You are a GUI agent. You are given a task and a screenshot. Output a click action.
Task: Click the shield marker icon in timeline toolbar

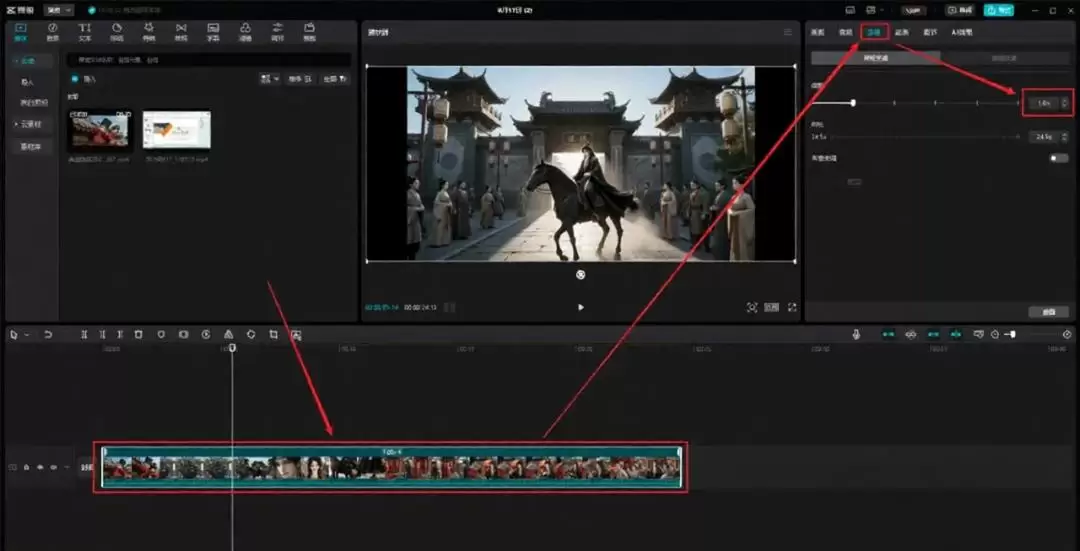(x=161, y=335)
